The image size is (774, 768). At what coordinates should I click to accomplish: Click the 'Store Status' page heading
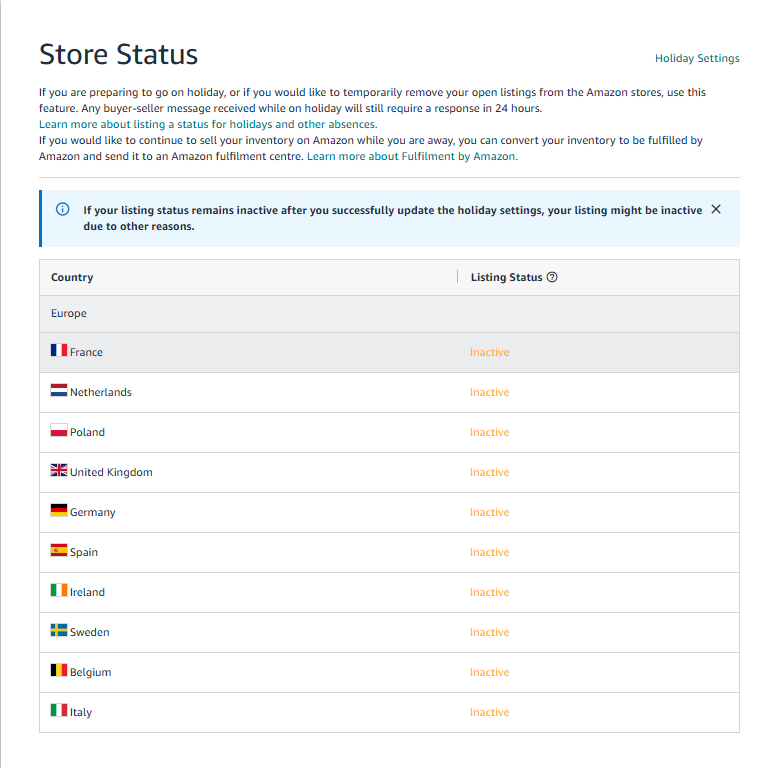[x=118, y=54]
